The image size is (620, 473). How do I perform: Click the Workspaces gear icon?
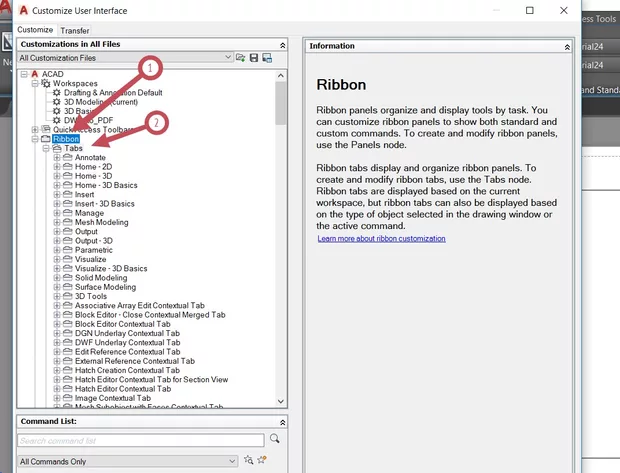(x=46, y=83)
